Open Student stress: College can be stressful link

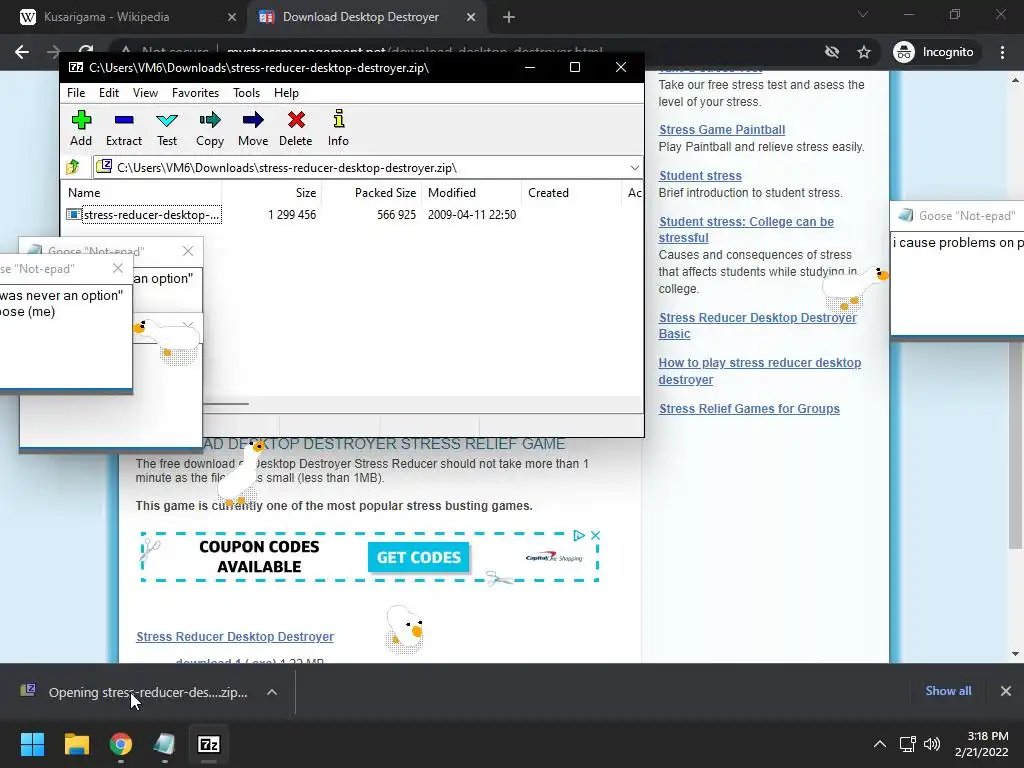[746, 229]
